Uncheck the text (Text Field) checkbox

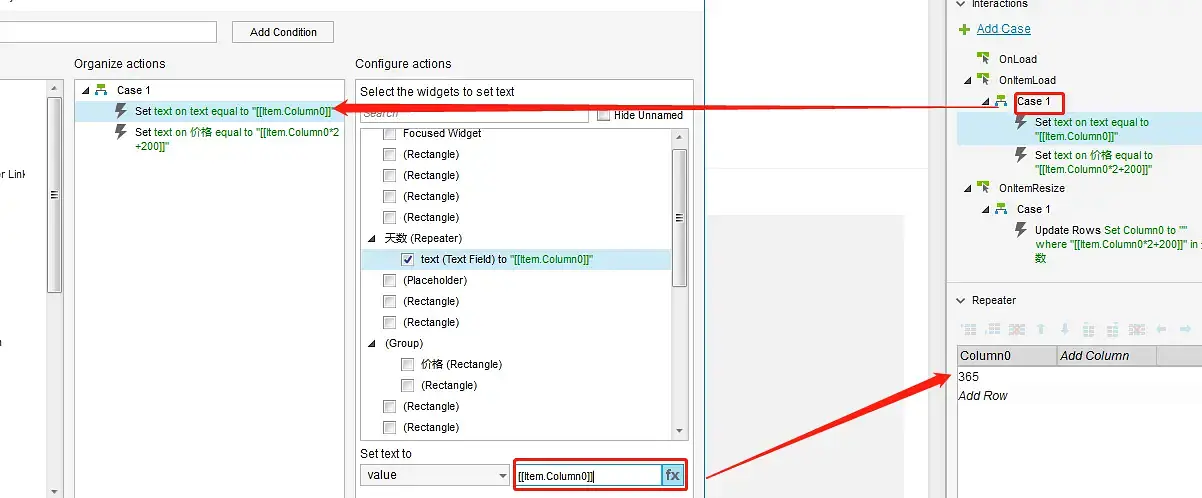(x=408, y=259)
